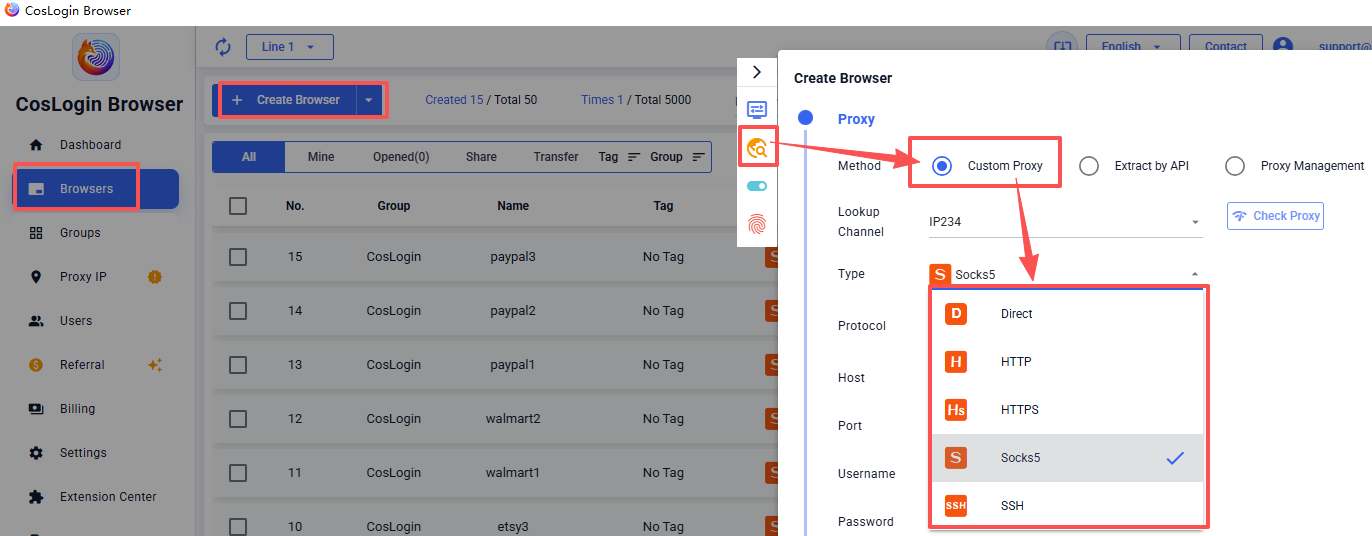1372x536 pixels.
Task: Check the box for row etsy3
Action: point(238,527)
